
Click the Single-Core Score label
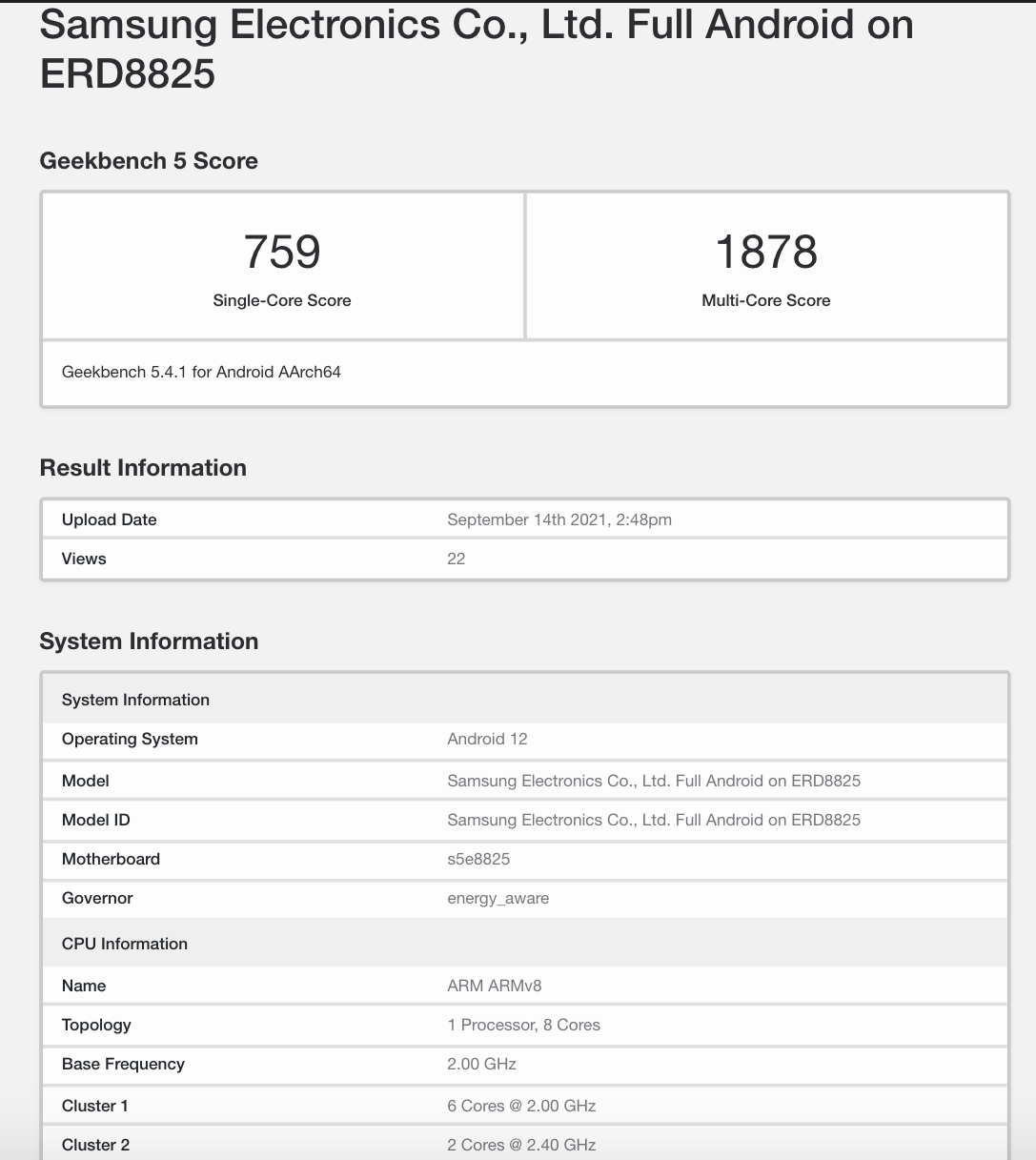point(282,300)
